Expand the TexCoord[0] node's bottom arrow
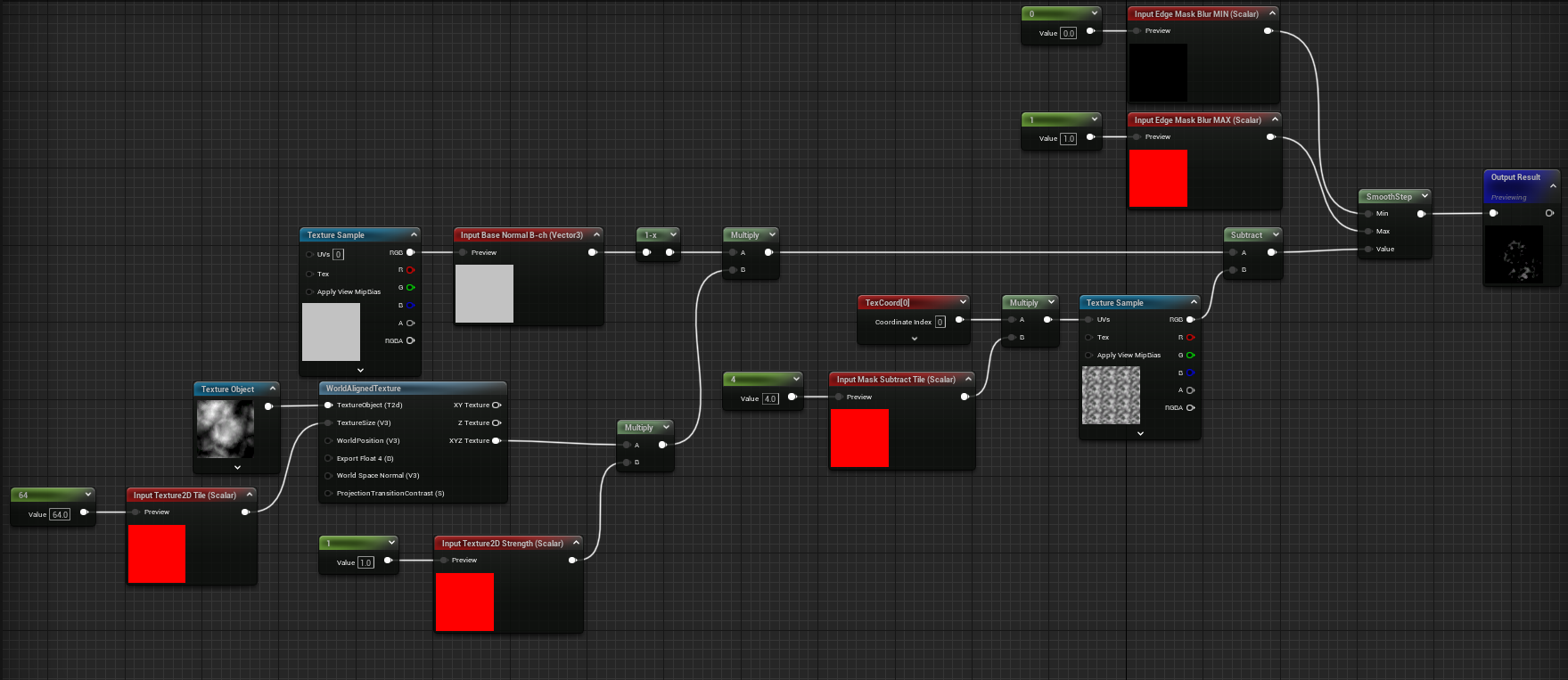This screenshot has height=680, width=1568. [914, 339]
